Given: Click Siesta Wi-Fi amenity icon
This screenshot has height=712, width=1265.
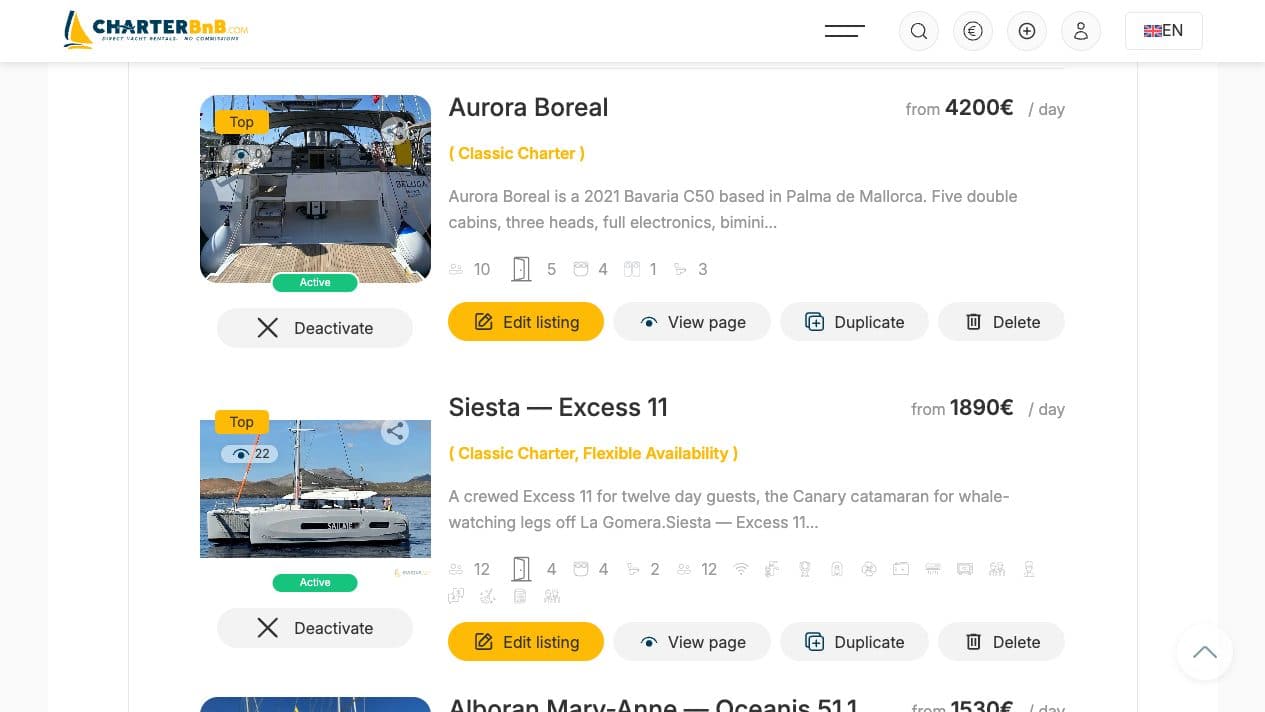Looking at the screenshot, I should pos(741,569).
